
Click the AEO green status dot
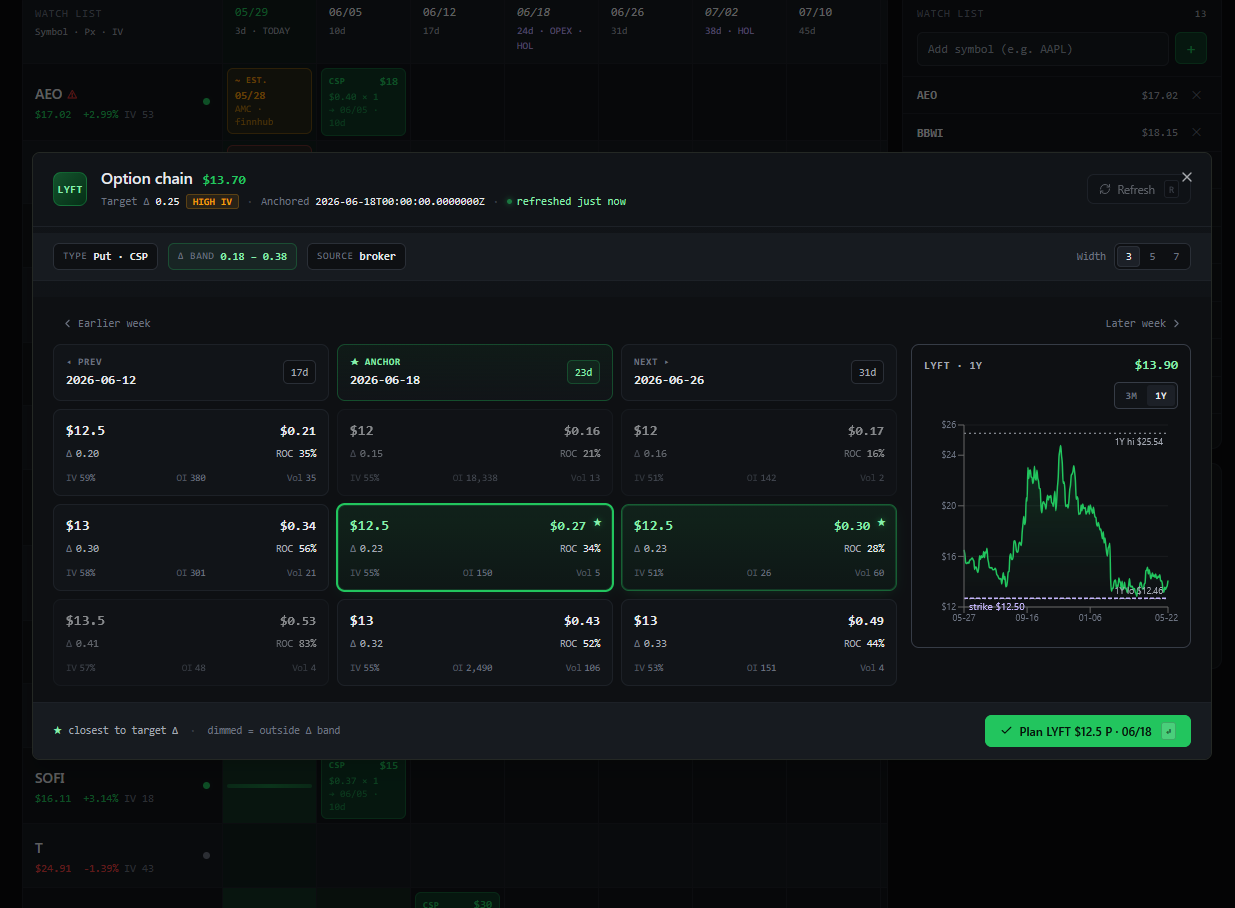tap(206, 101)
